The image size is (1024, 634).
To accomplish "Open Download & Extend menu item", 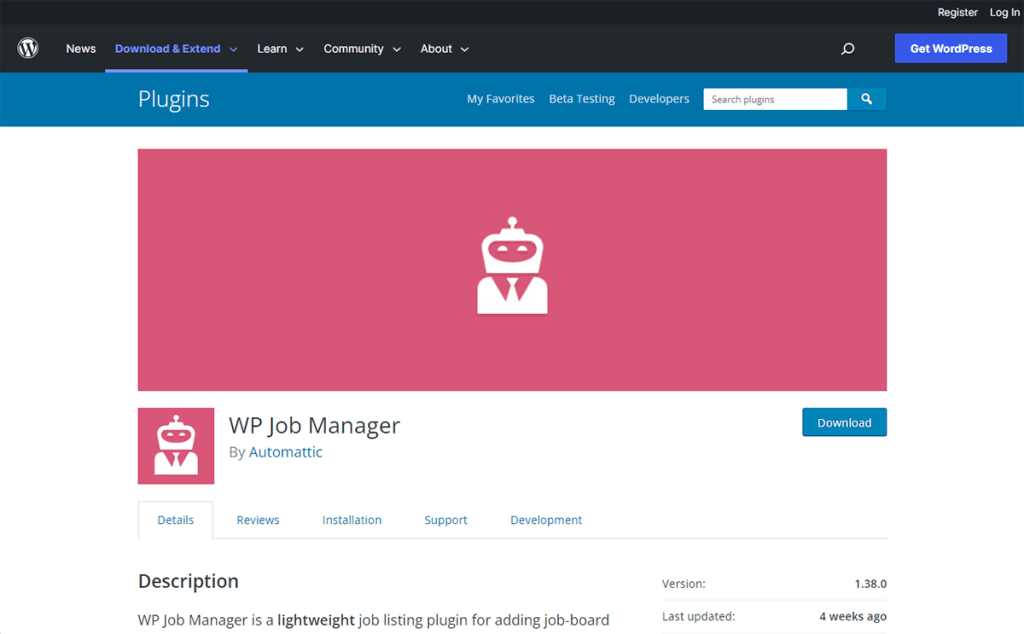I will [x=168, y=49].
